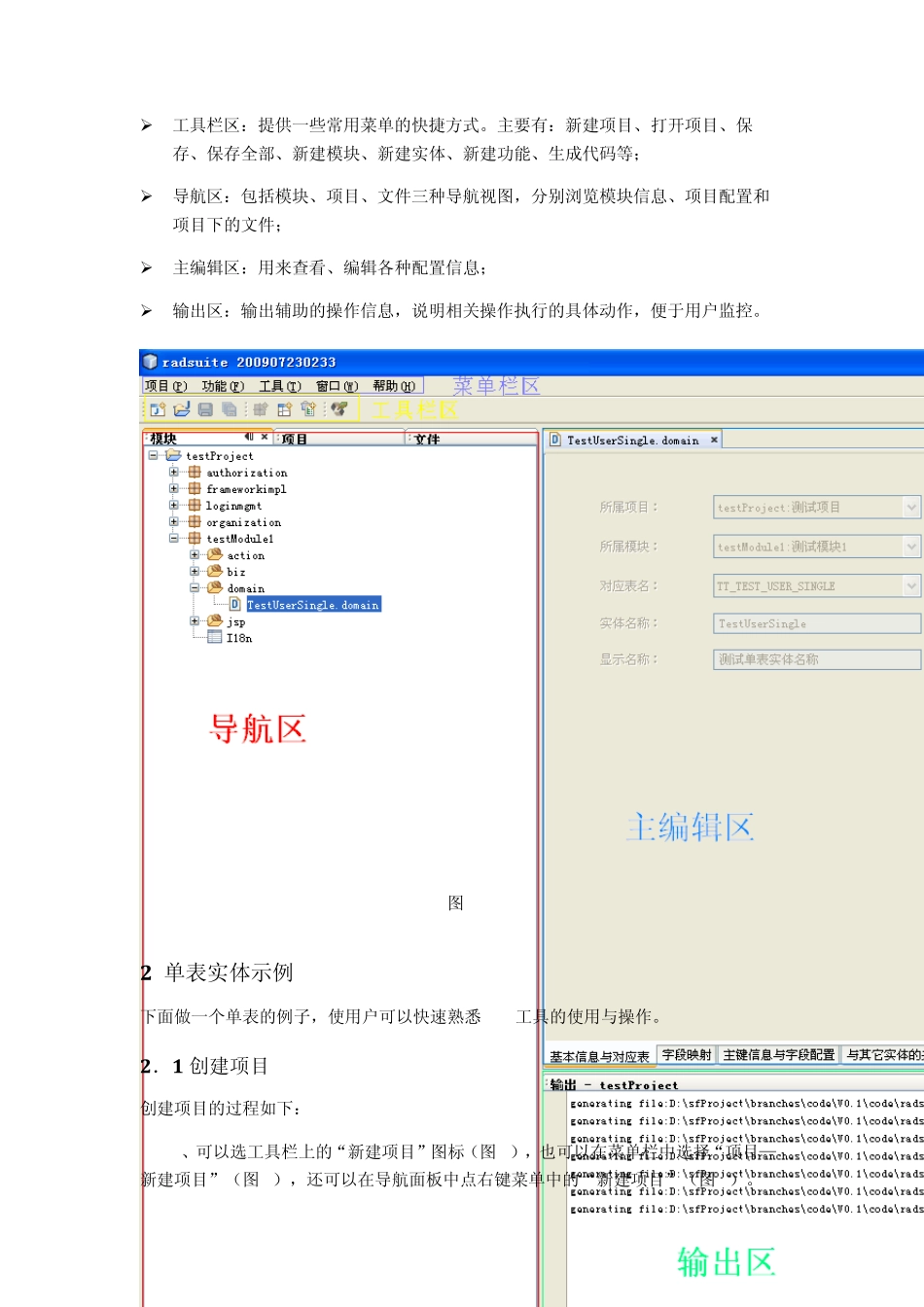Expand the organization module node
Image resolution: width=924 pixels, height=1307 pixels.
coord(173,521)
